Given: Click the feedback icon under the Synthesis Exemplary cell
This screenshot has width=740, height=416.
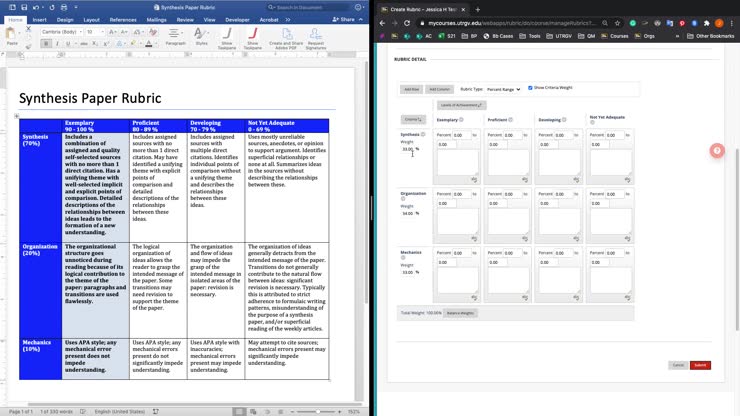Looking at the screenshot, I should [x=474, y=180].
